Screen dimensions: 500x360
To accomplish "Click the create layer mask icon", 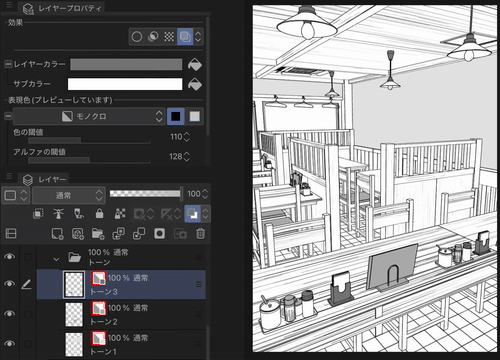I will coord(159,234).
